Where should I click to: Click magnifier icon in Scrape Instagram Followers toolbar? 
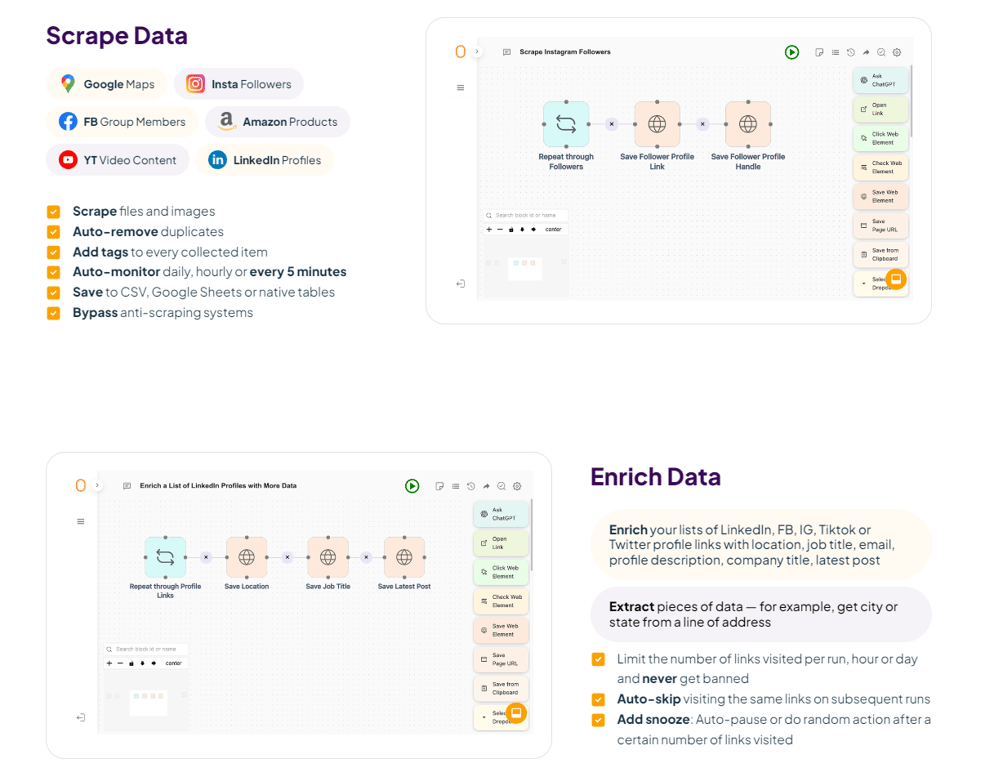coord(881,53)
